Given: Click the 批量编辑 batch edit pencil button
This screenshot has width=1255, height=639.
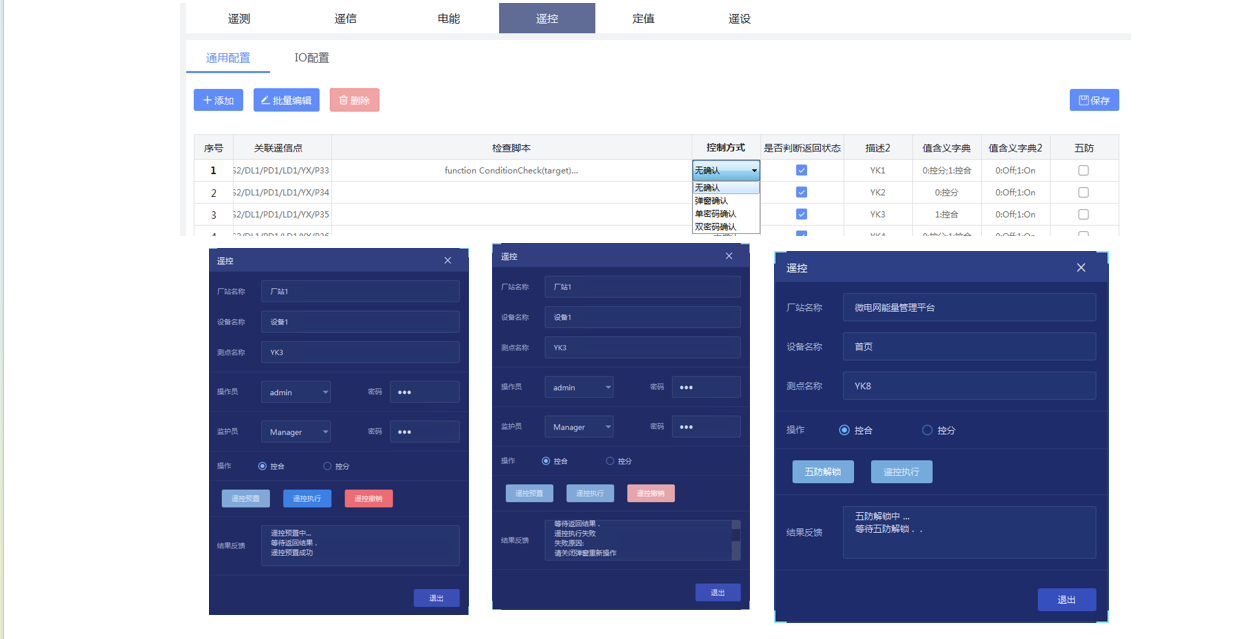Looking at the screenshot, I should pos(286,100).
